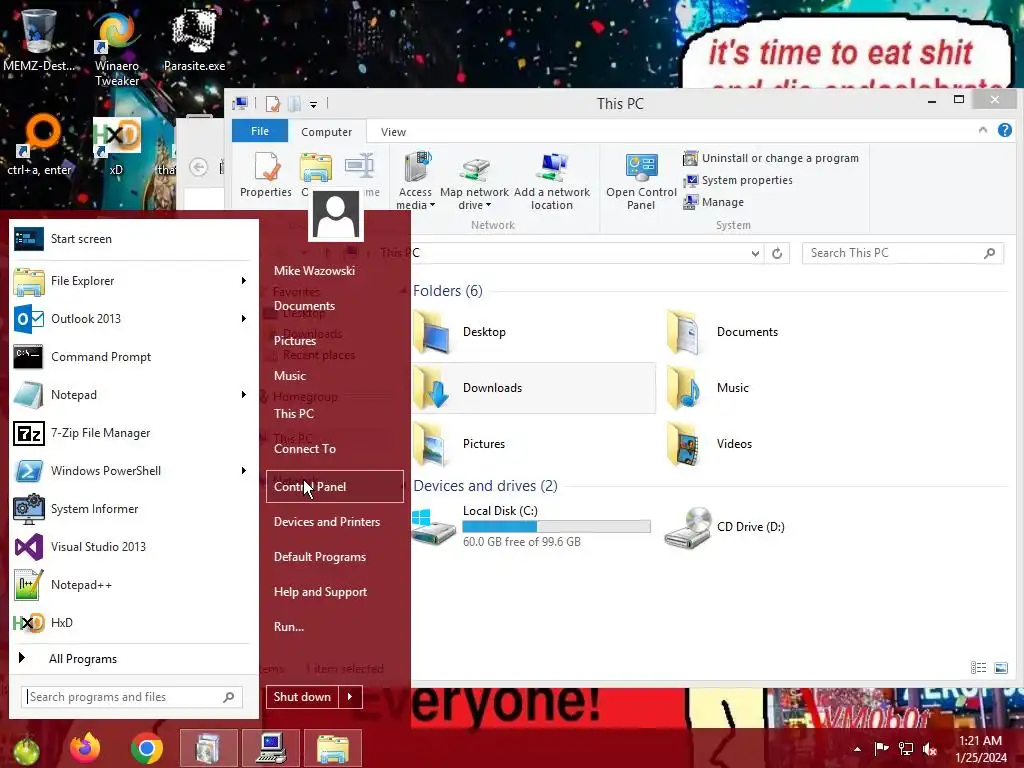Screen dimensions: 1024x768
Task: Open Mike Wazowski user folder link
Action: pos(314,270)
